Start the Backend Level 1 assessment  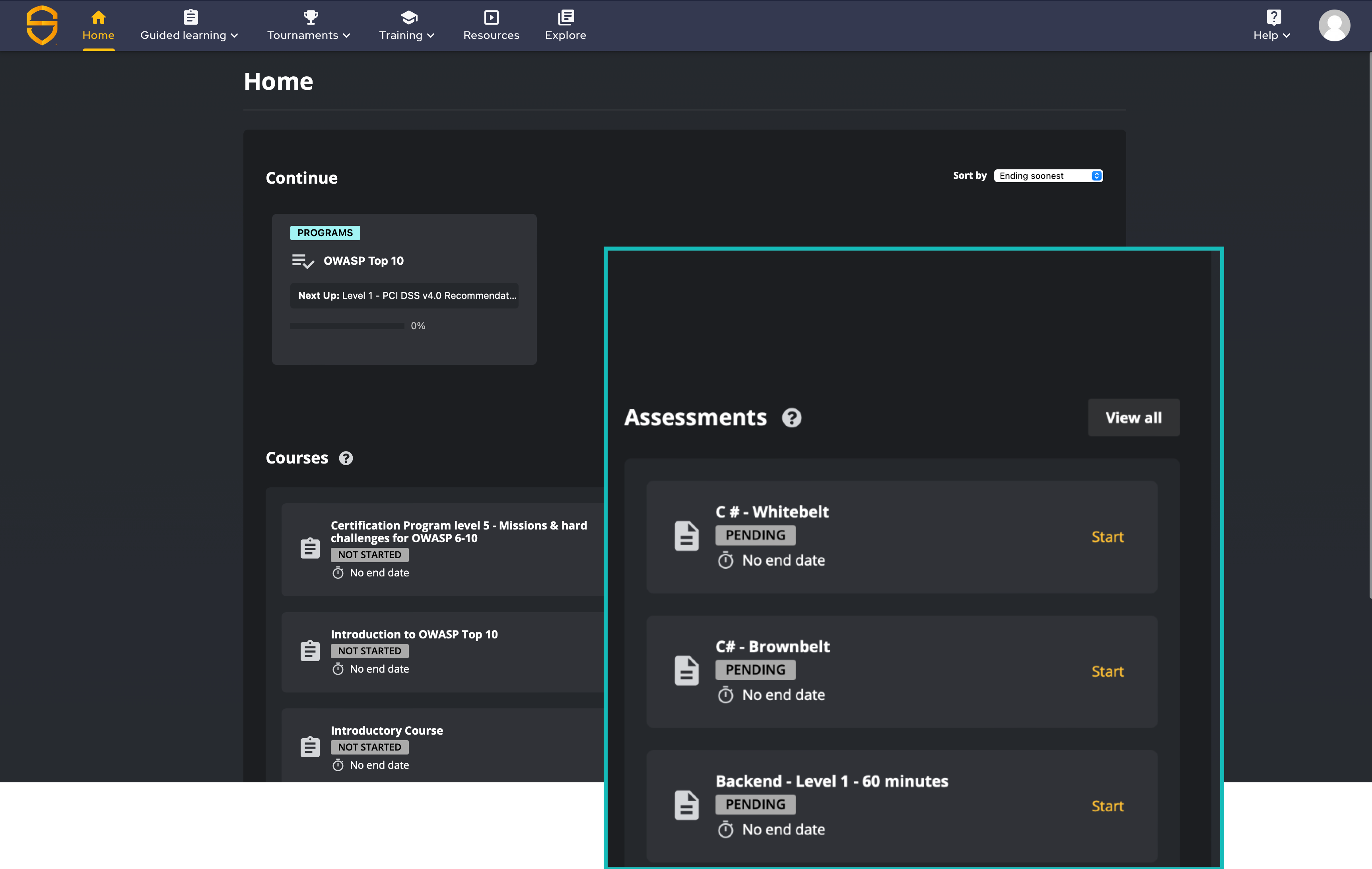1107,806
